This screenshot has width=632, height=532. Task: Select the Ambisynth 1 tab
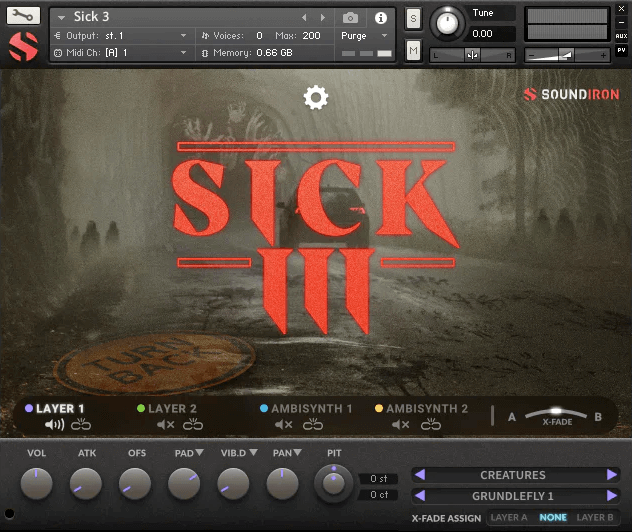(312, 409)
